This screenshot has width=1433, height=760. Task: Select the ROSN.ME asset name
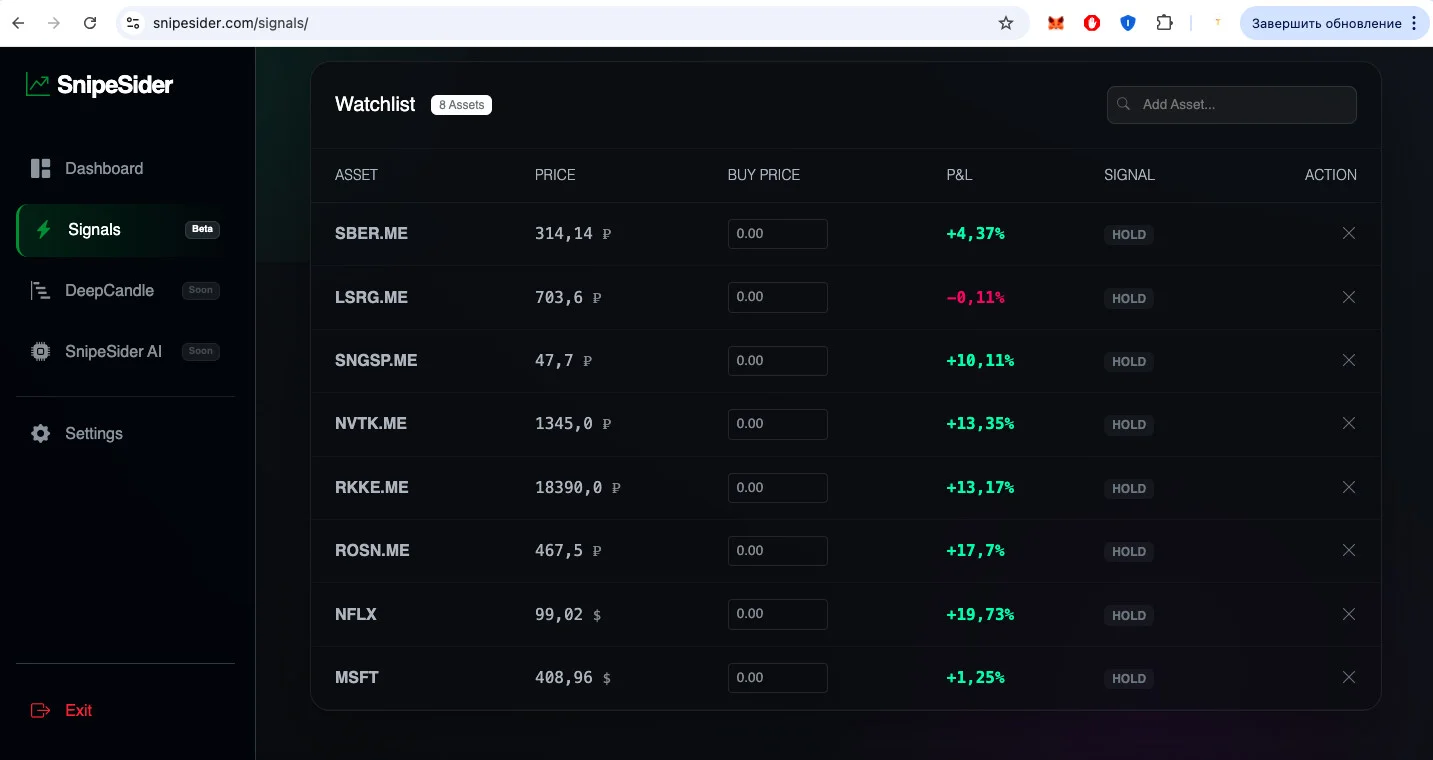coord(372,550)
